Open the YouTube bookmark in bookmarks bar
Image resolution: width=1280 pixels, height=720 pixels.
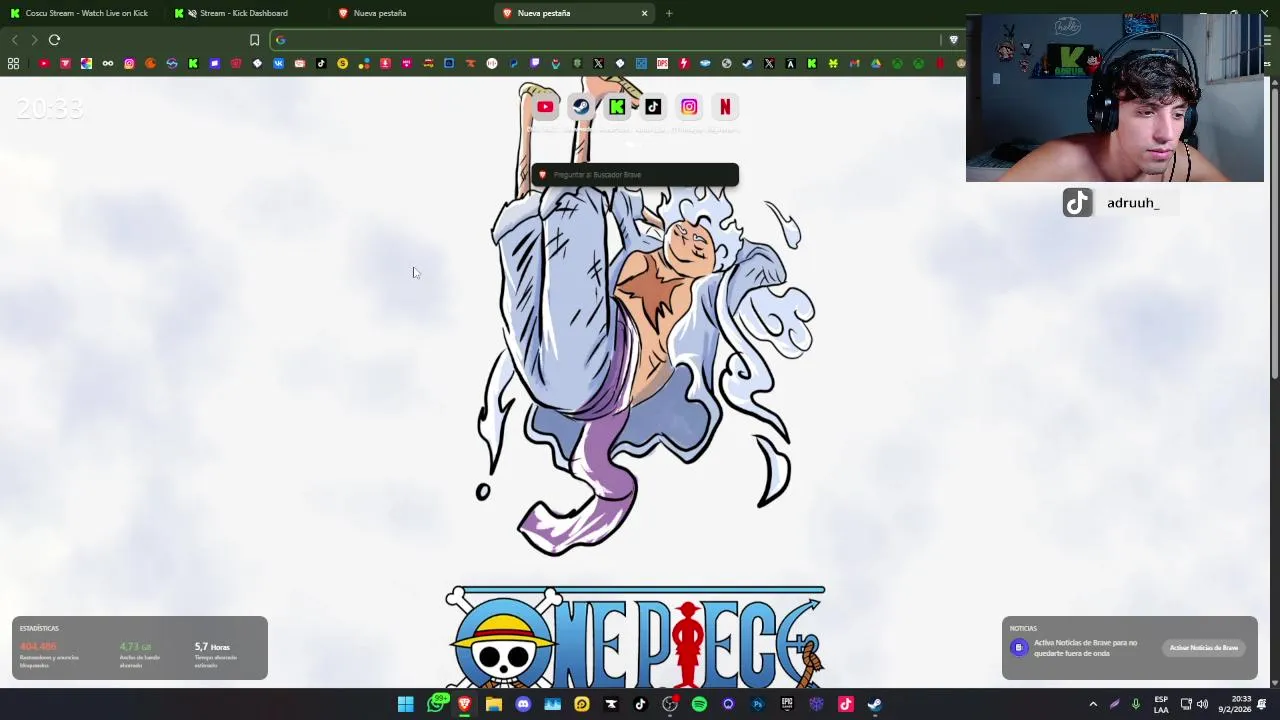(44, 64)
